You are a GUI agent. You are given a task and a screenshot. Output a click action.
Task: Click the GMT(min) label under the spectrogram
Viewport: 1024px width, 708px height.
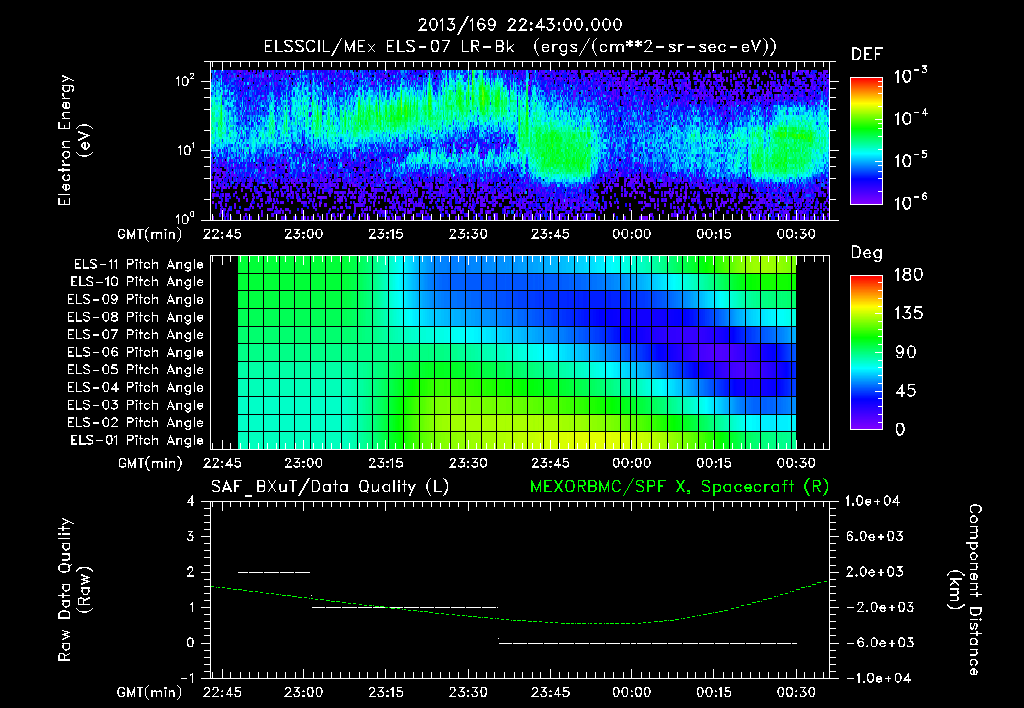pos(149,234)
